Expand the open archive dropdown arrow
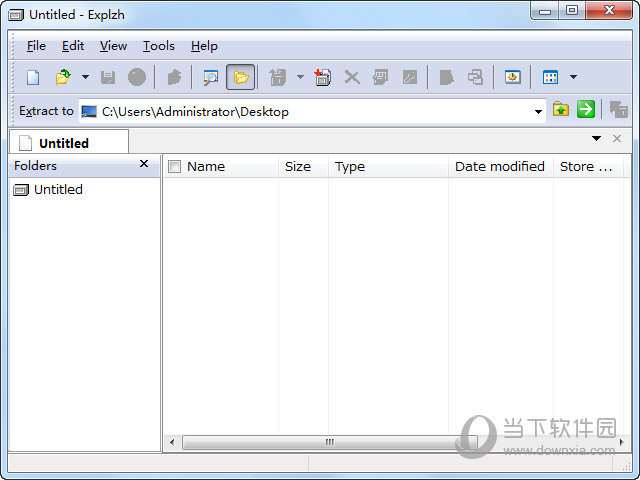 (85, 77)
